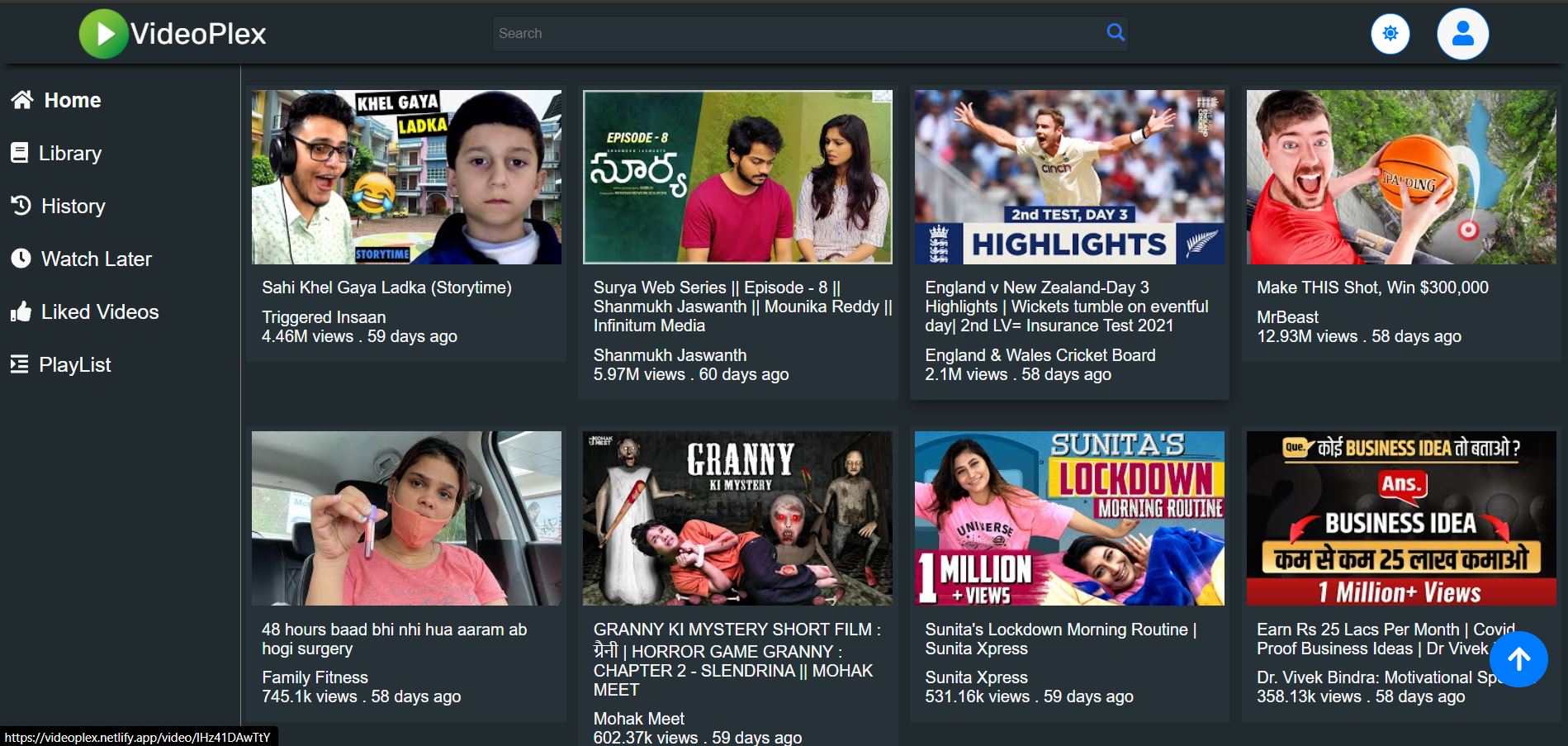Click channel name "MrBeast"
The height and width of the screenshot is (746, 1568).
(x=1287, y=317)
